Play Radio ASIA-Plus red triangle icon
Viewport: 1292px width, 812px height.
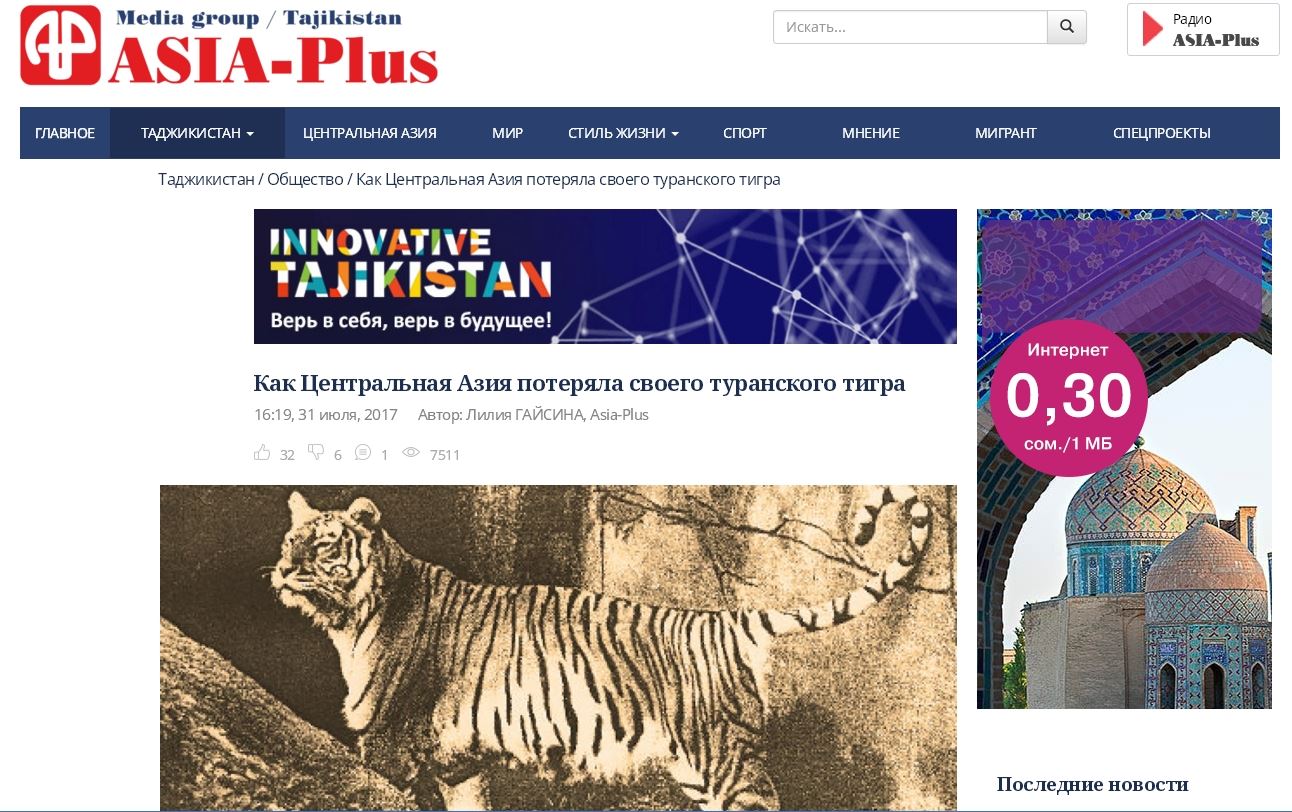[x=1154, y=29]
